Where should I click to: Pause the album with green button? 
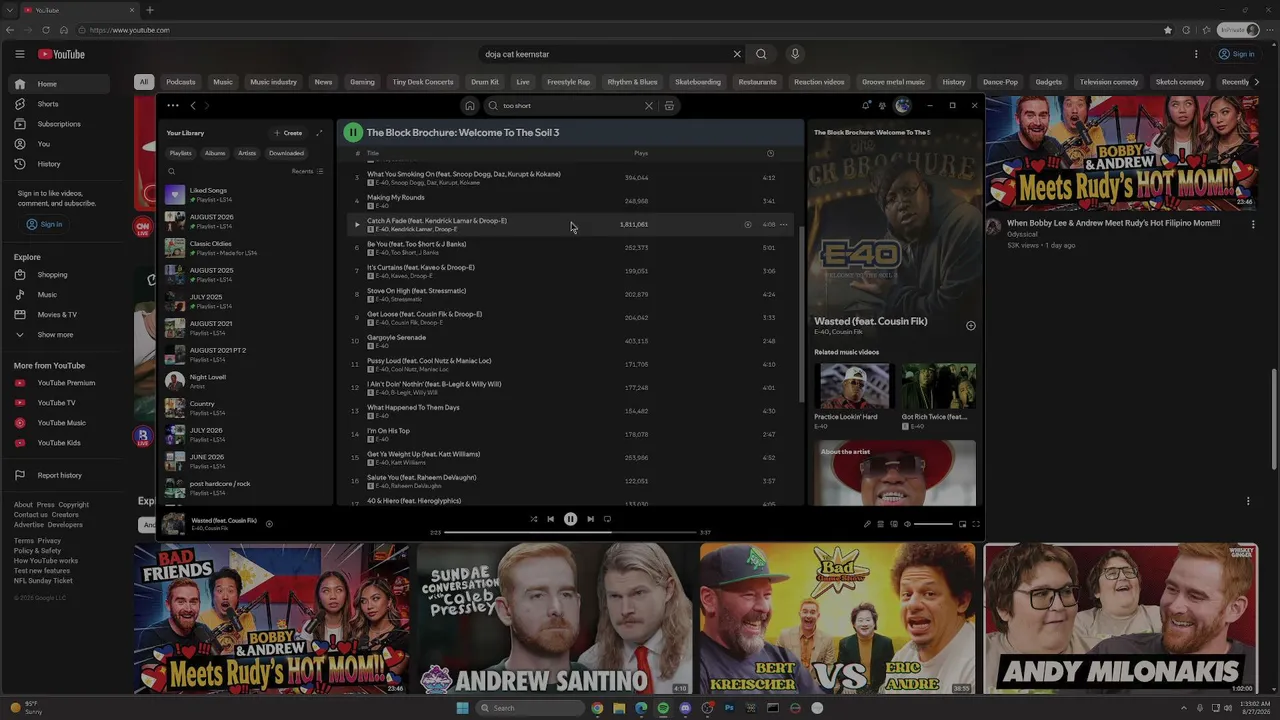coord(352,132)
